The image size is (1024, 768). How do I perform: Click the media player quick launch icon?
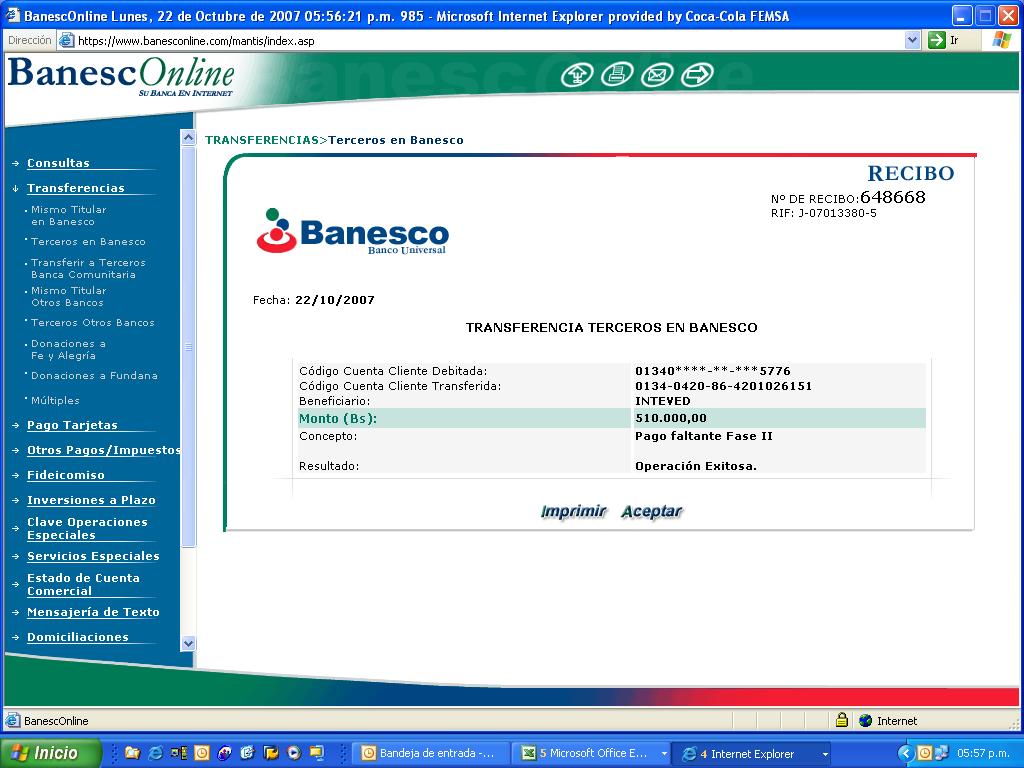coord(294,753)
